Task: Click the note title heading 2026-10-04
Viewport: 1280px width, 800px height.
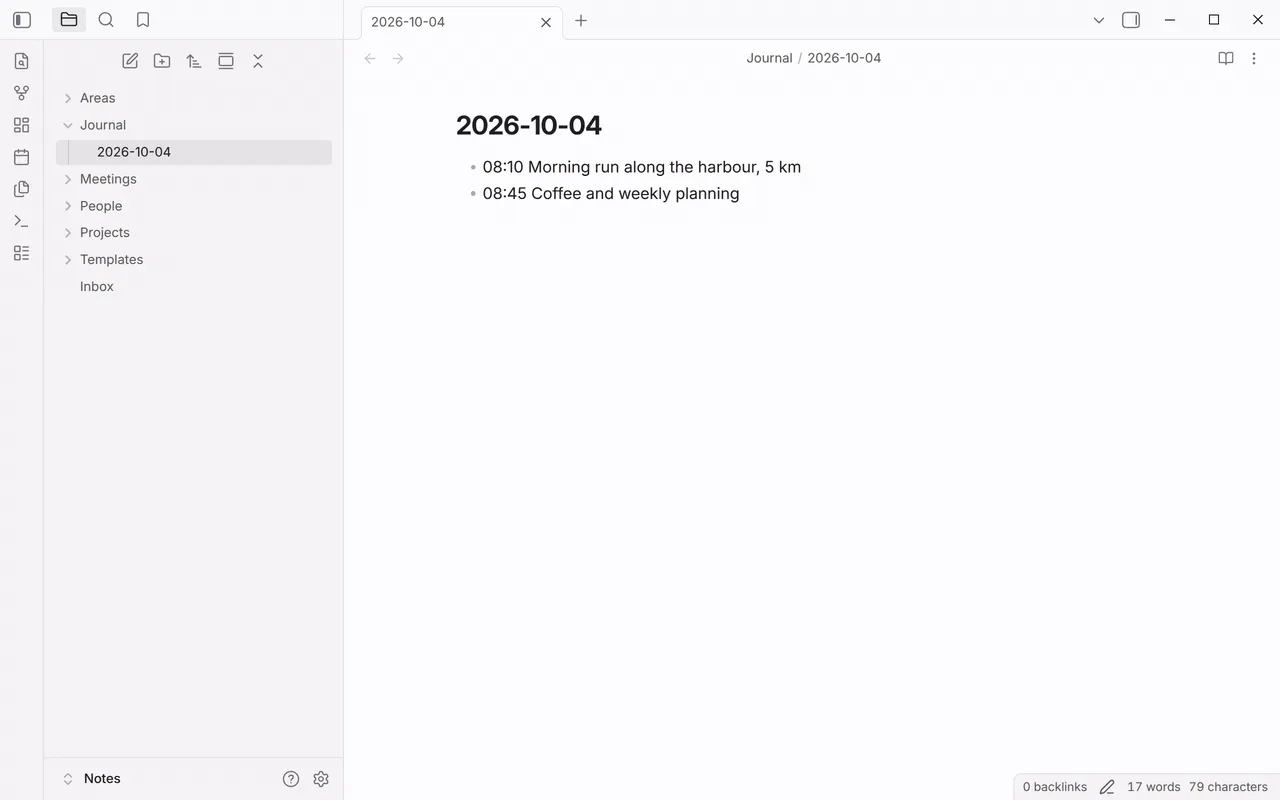Action: click(529, 125)
